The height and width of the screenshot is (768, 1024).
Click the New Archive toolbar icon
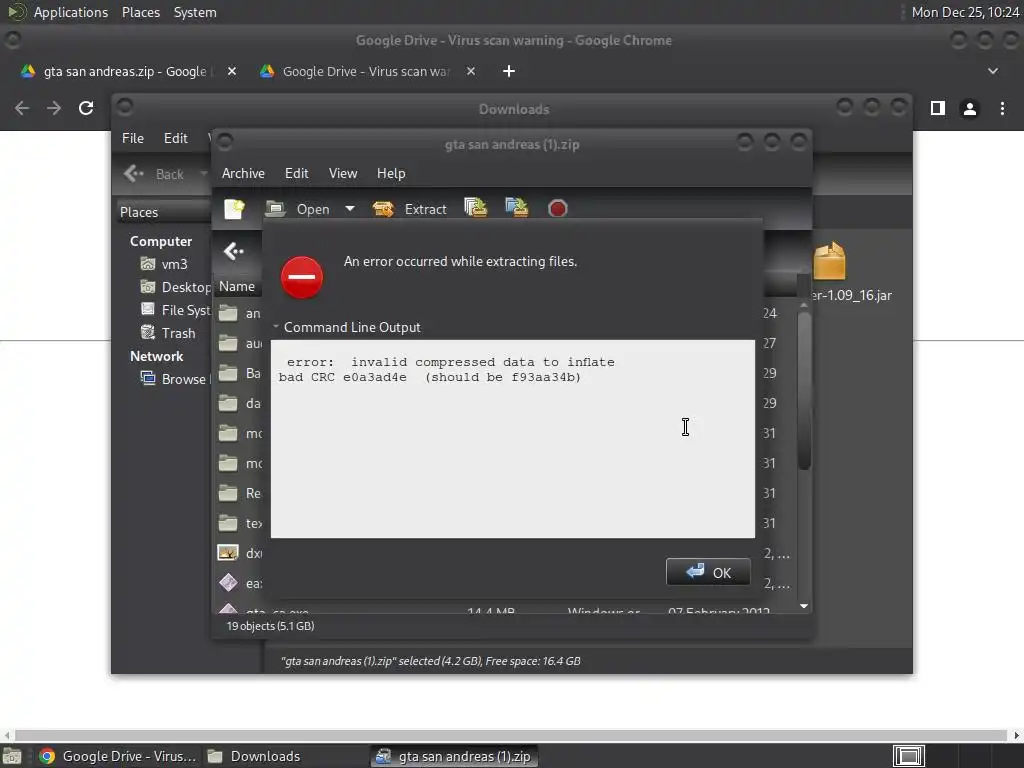234,209
